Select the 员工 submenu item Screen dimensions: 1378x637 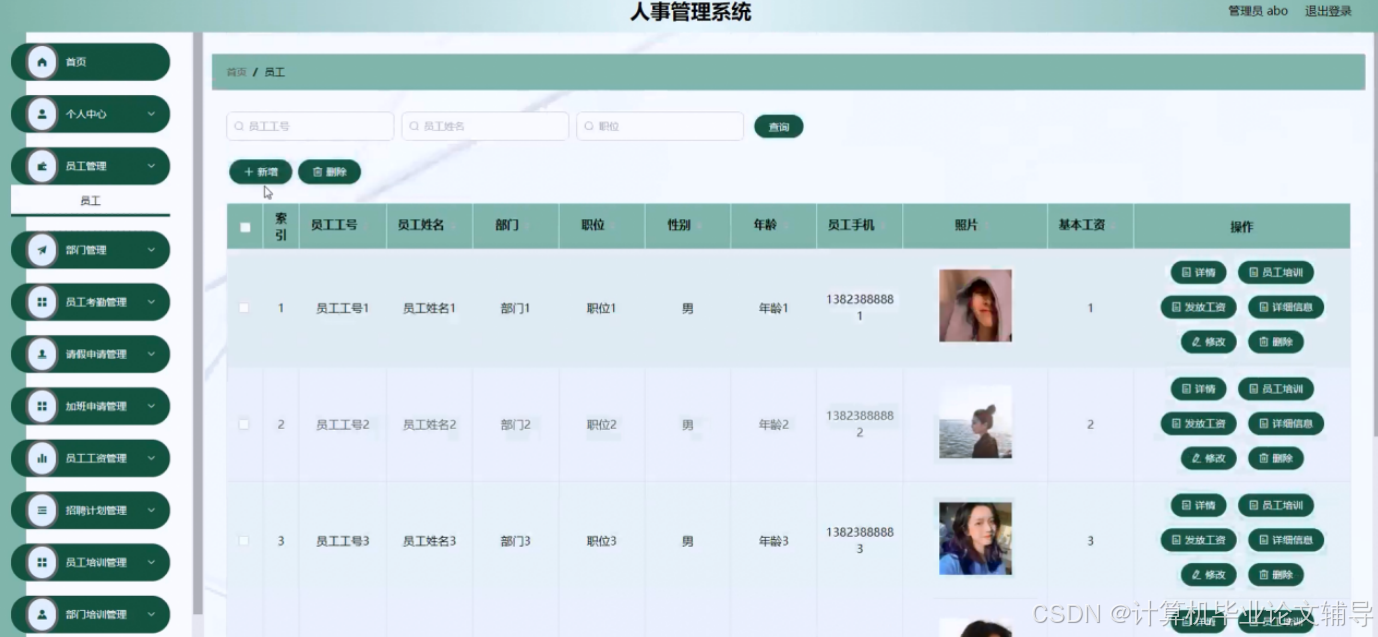point(90,200)
